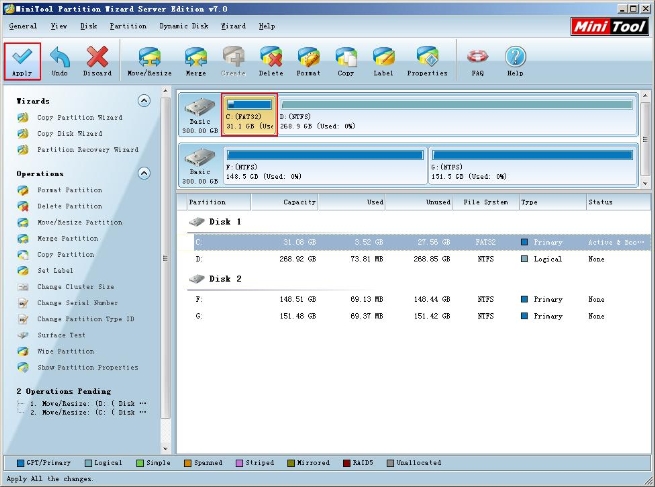The image size is (655, 487).
Task: Select C: FAT32 partition block in disk map
Action: click(249, 114)
